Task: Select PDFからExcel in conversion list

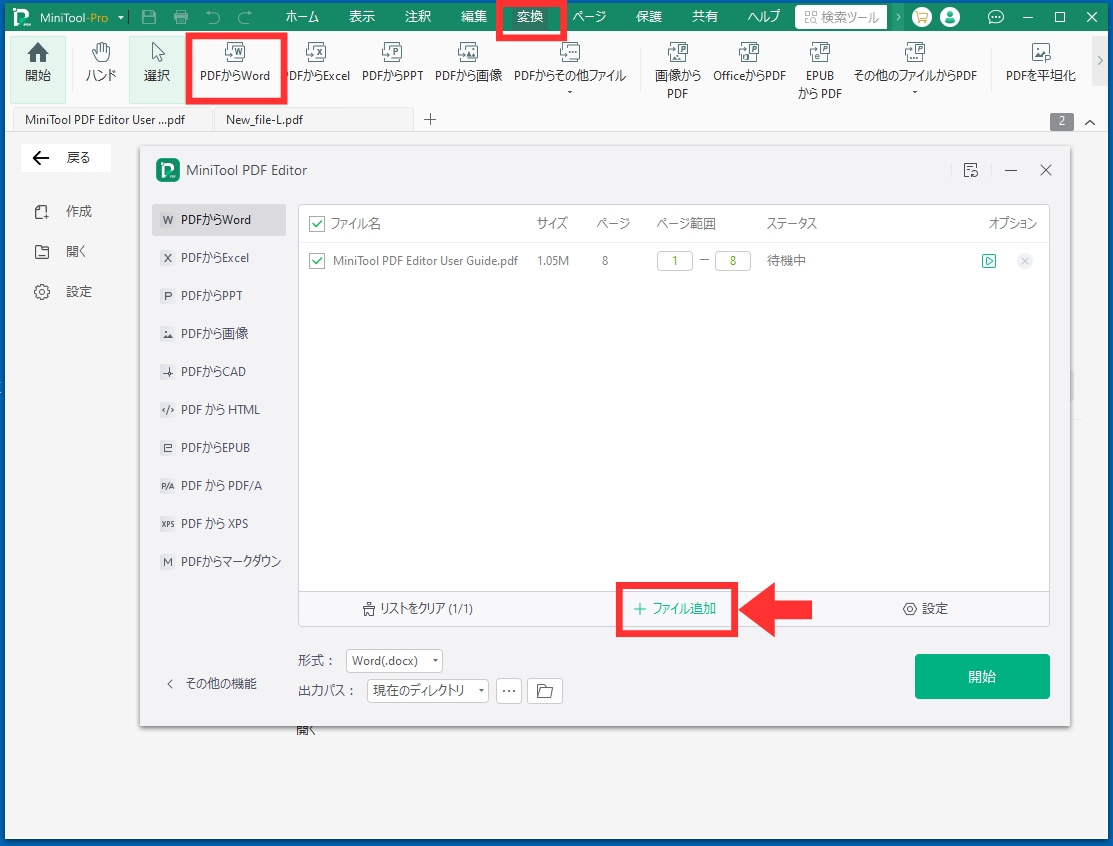Action: [x=219, y=258]
